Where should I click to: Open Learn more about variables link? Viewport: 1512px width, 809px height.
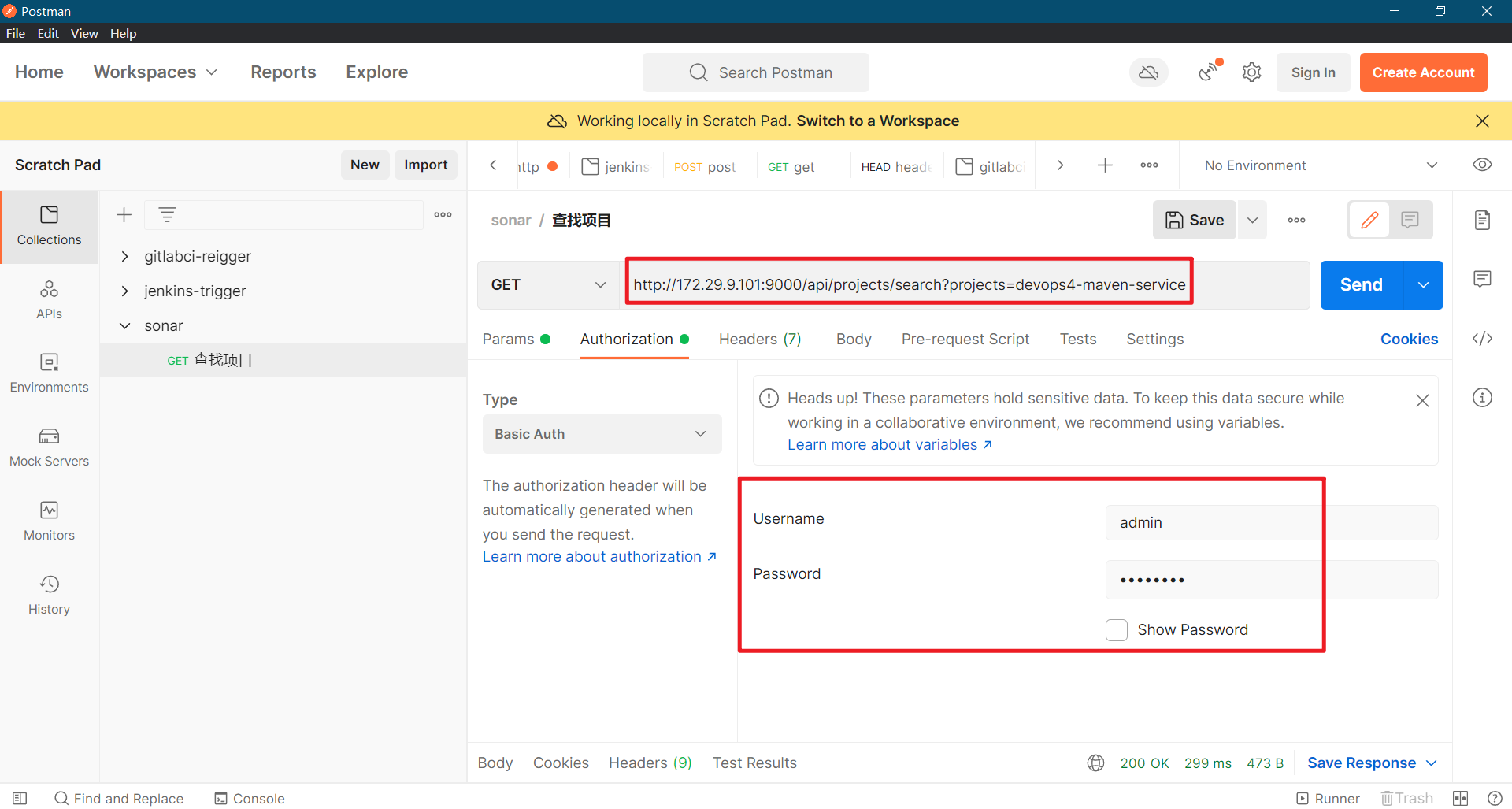pyautogui.click(x=889, y=444)
